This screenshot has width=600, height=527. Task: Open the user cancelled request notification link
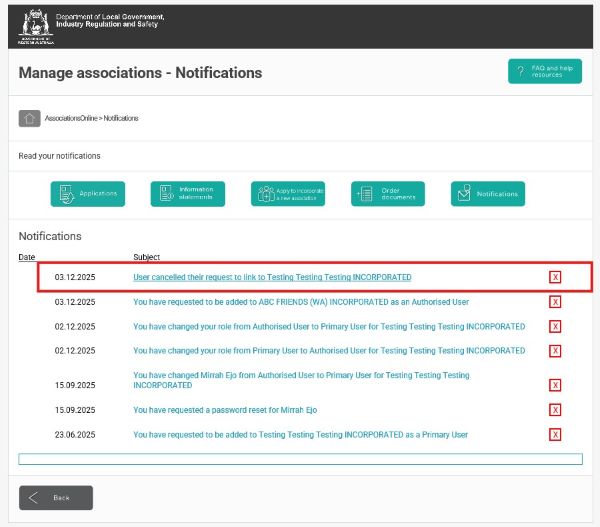click(272, 277)
